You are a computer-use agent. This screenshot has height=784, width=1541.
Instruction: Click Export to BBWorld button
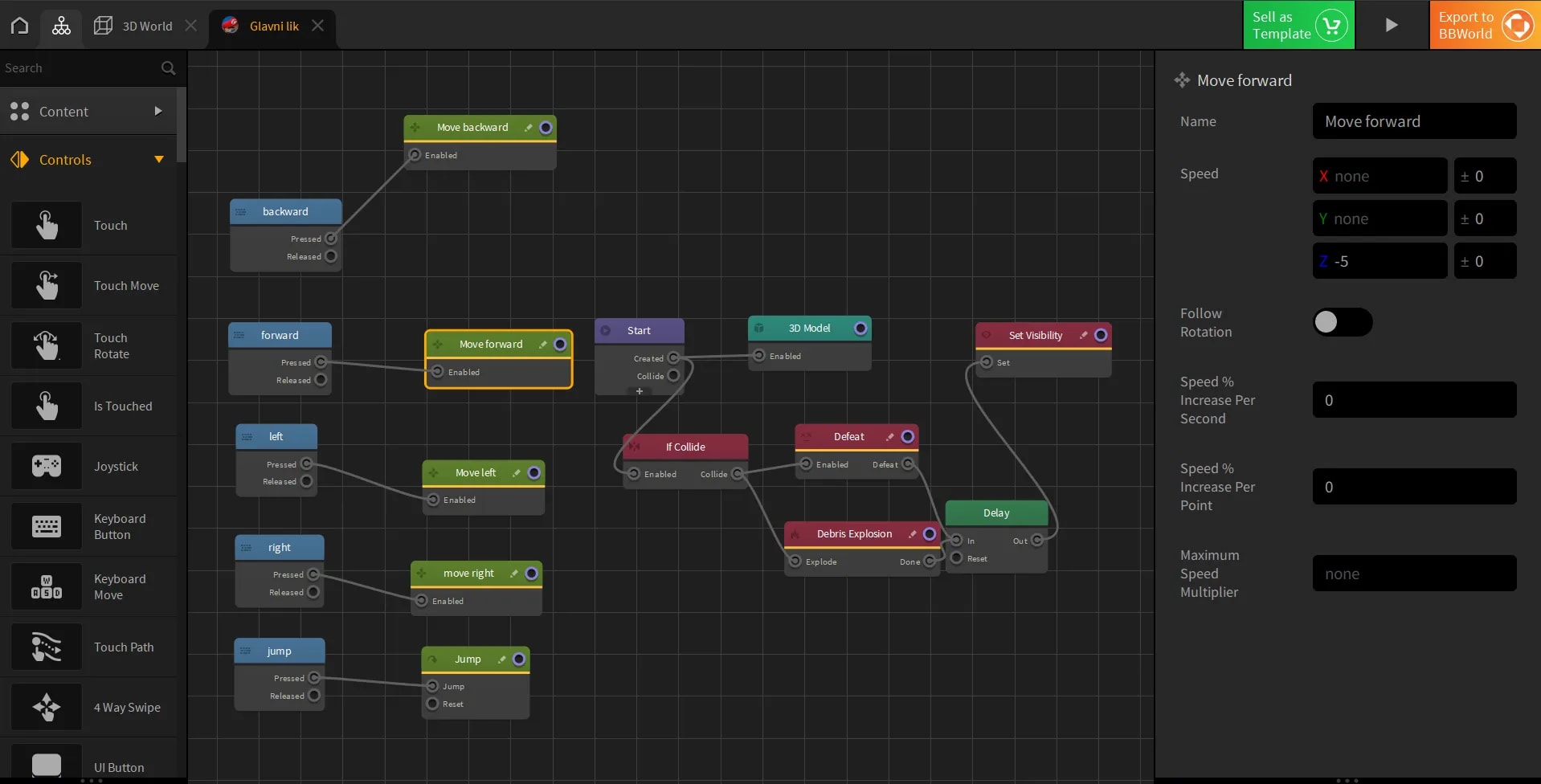tap(1484, 26)
